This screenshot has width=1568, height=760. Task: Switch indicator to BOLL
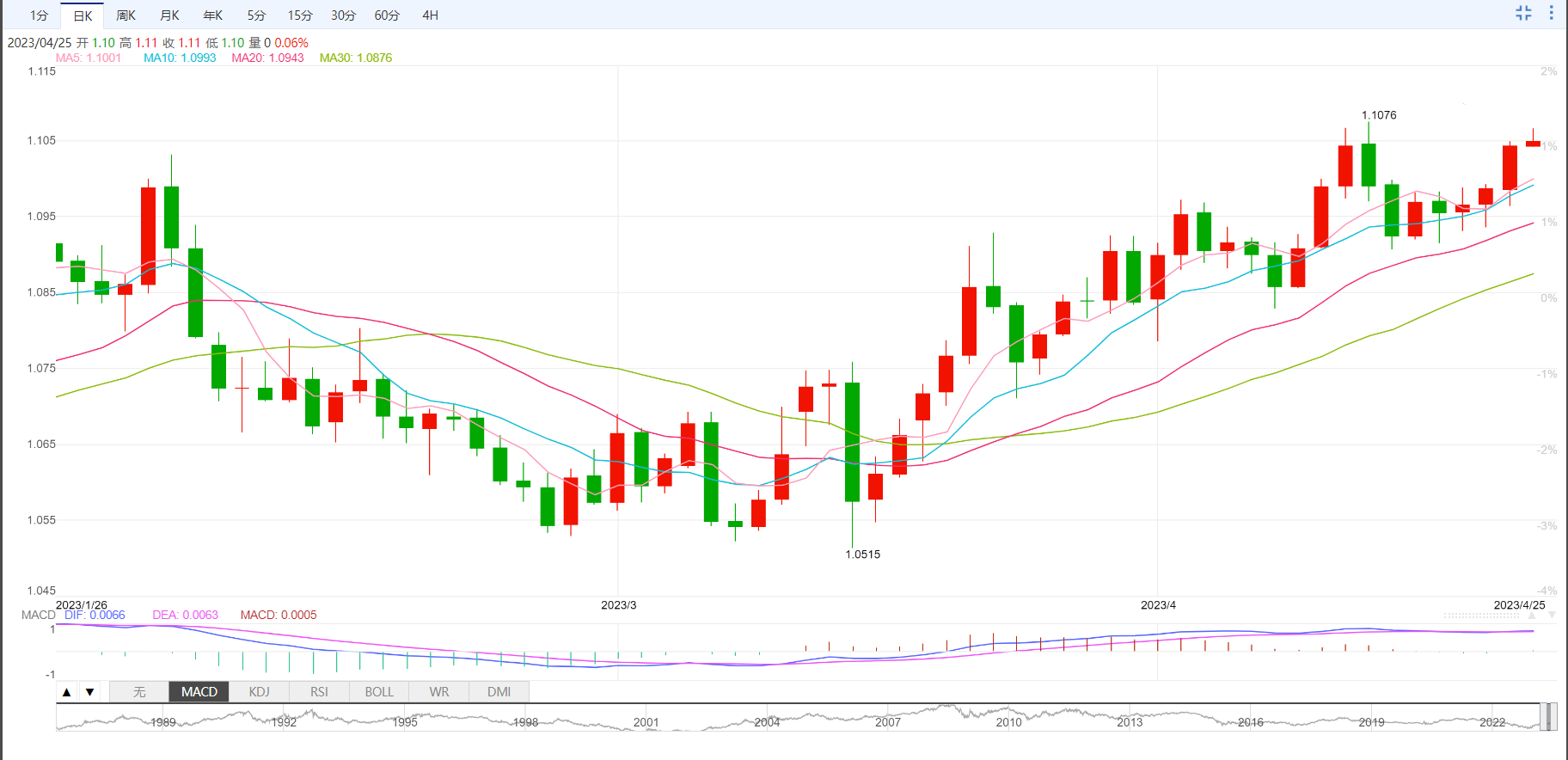379,692
